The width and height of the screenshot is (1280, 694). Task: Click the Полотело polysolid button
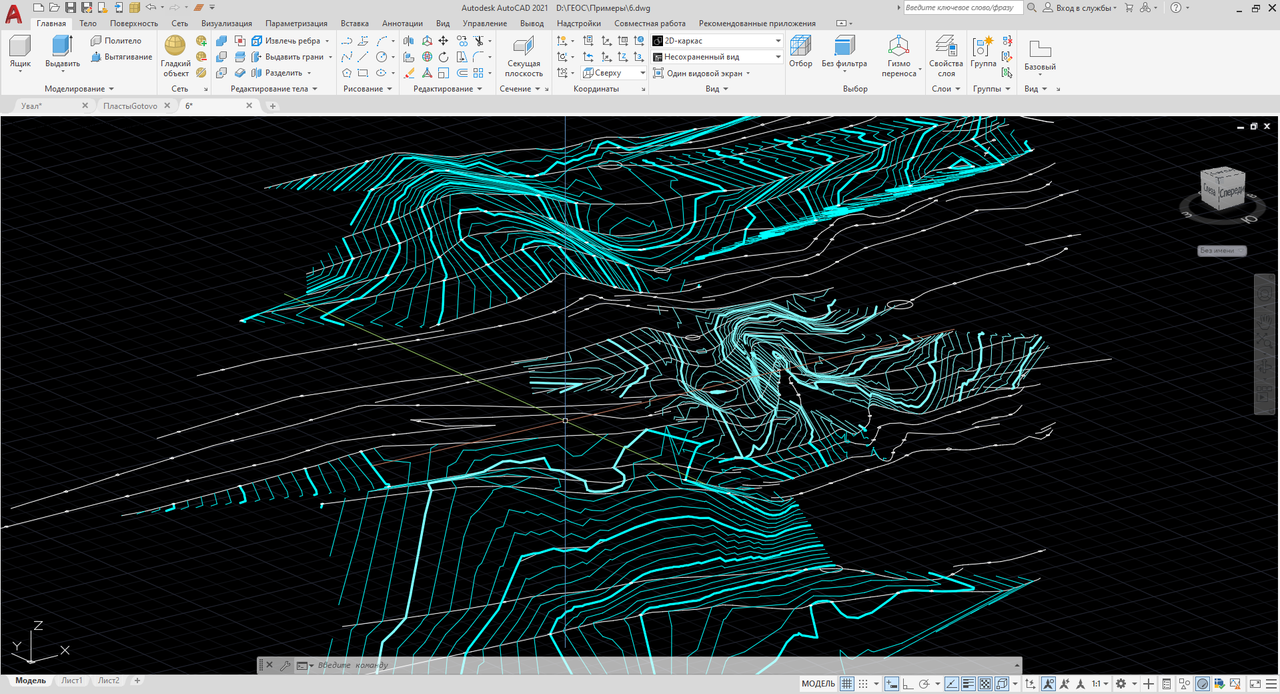pos(115,41)
